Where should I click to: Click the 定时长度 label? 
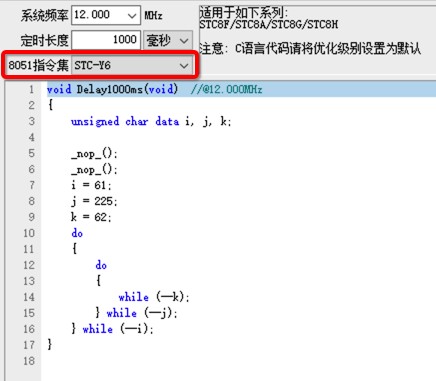click(x=44, y=40)
